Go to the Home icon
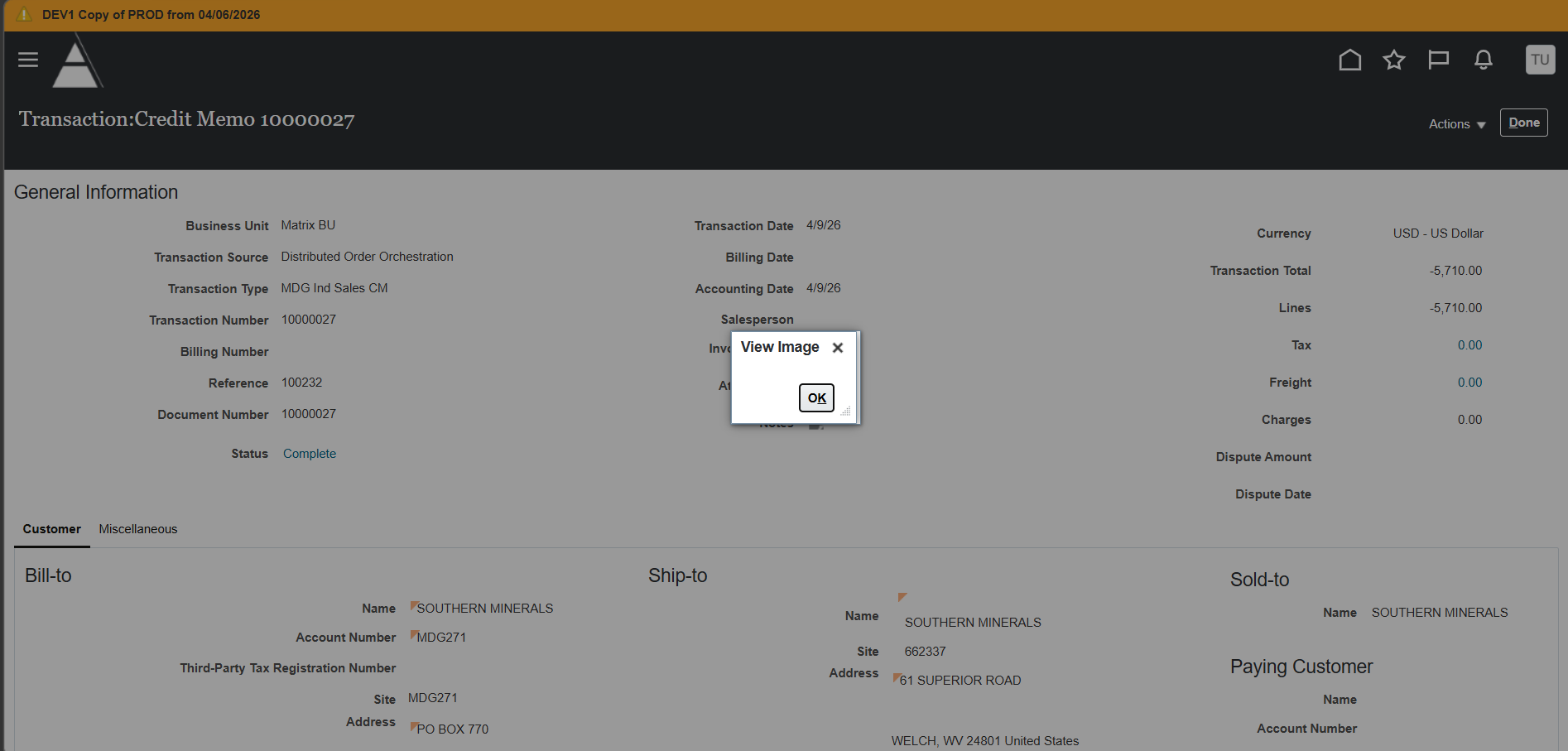Viewport: 1568px width, 751px height. point(1349,60)
